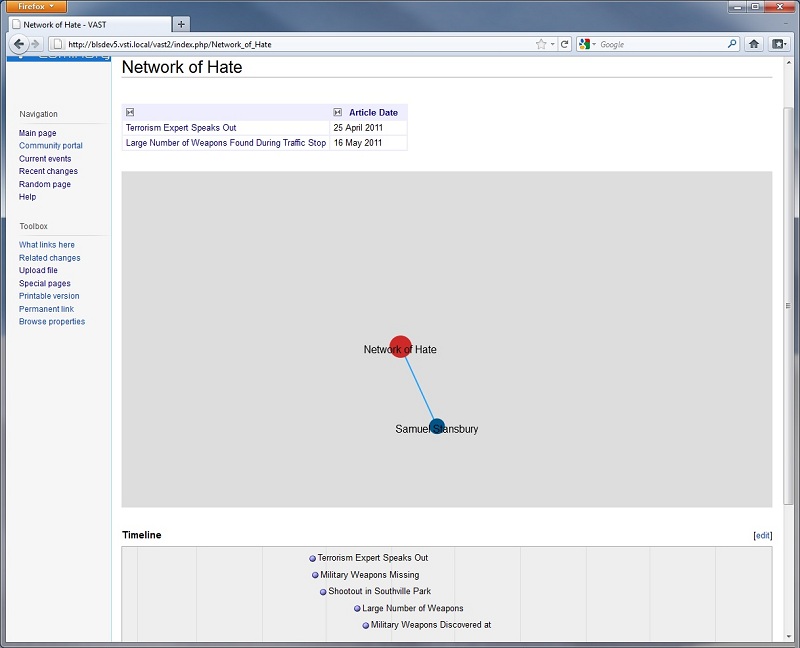Open the Upload file link
Screen dimensions: 800x648
coord(38,270)
